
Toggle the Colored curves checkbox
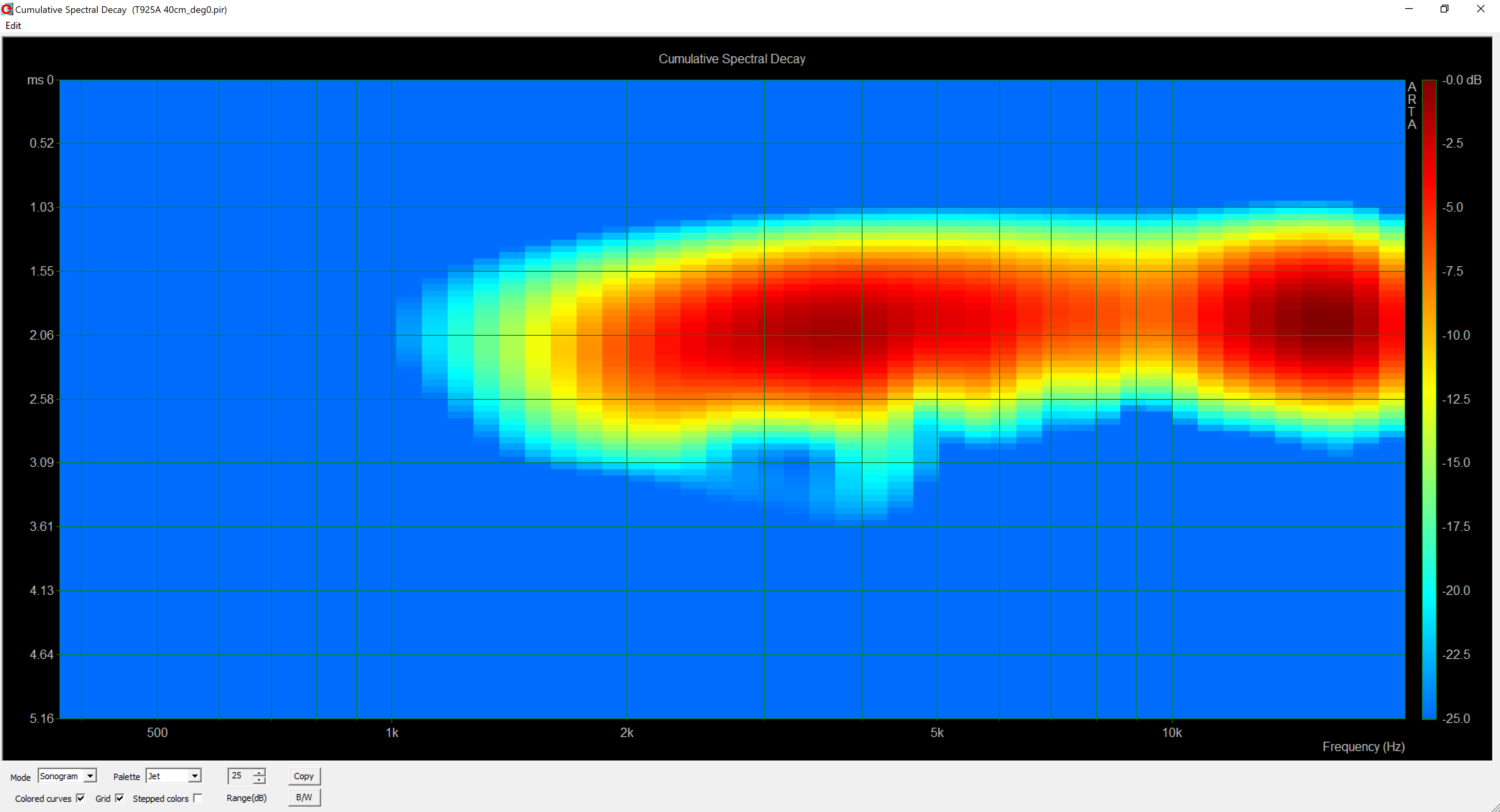tap(80, 798)
